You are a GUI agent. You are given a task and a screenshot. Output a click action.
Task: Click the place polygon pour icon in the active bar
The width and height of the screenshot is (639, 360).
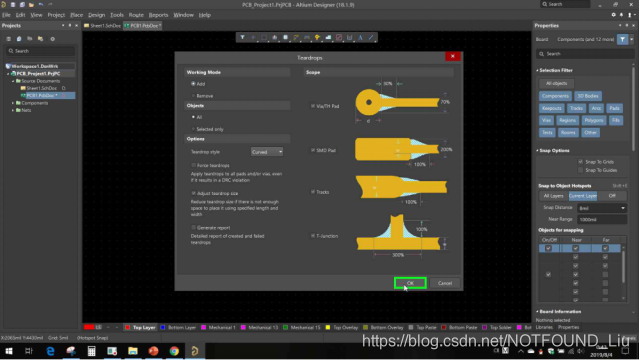[x=328, y=38]
